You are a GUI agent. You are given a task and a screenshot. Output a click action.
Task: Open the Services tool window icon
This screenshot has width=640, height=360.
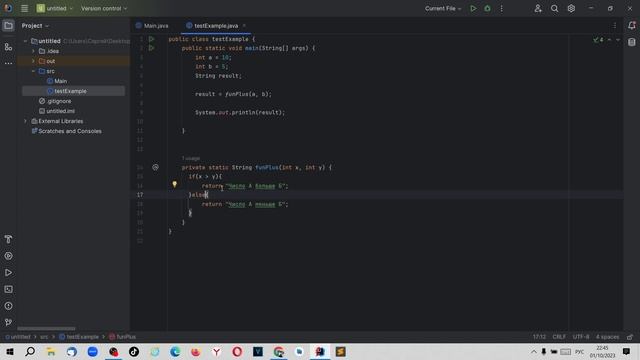pyautogui.click(x=8, y=256)
